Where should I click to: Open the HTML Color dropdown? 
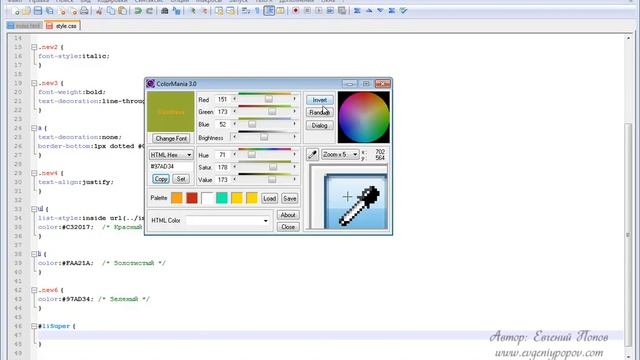[228, 220]
